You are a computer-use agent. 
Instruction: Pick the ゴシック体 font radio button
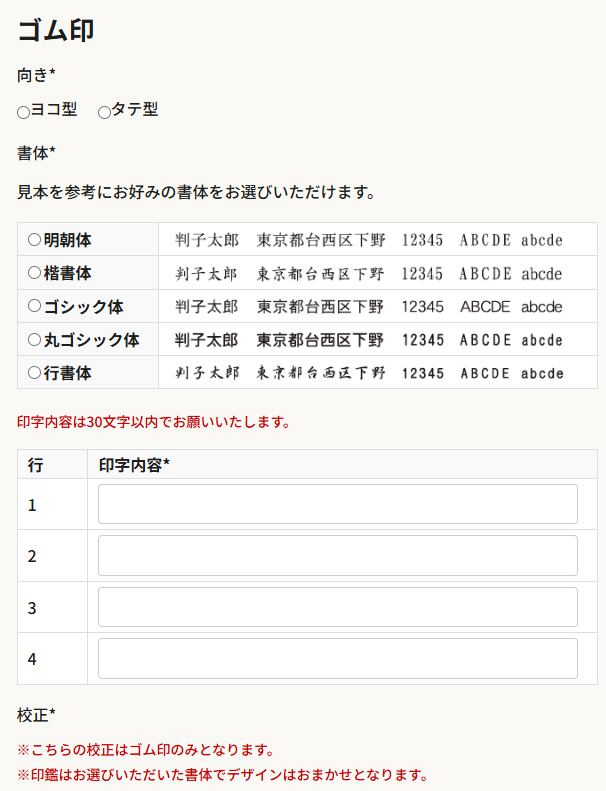[x=35, y=306]
